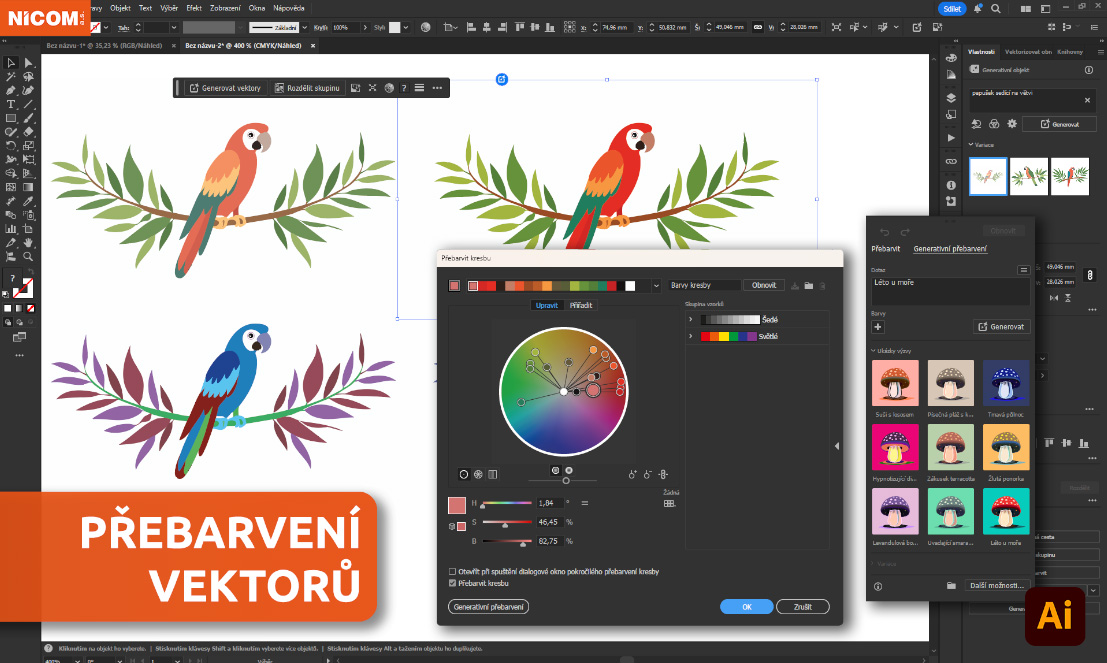Expand the 'Šedé' swatch group

[690, 320]
